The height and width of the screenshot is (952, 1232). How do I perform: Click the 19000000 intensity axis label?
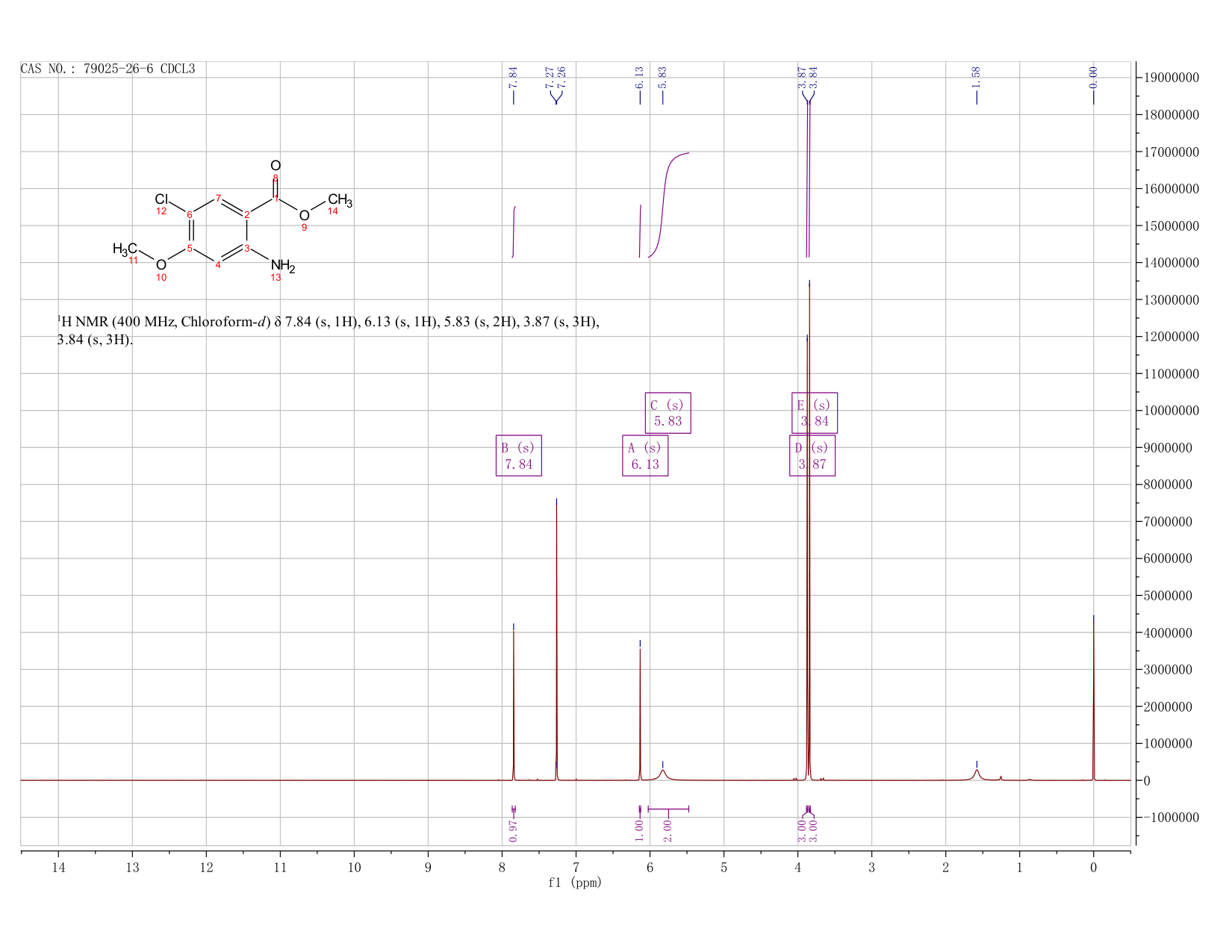(1172, 78)
